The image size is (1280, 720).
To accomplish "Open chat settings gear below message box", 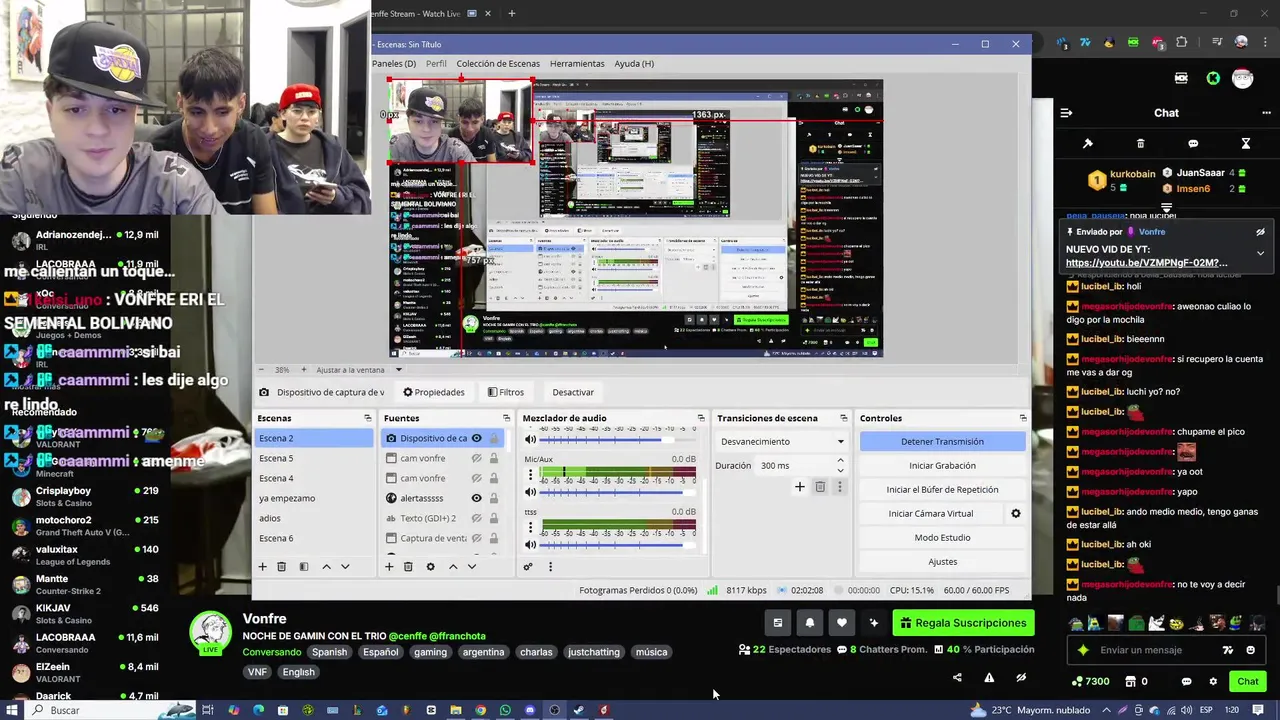I will click(x=1213, y=682).
